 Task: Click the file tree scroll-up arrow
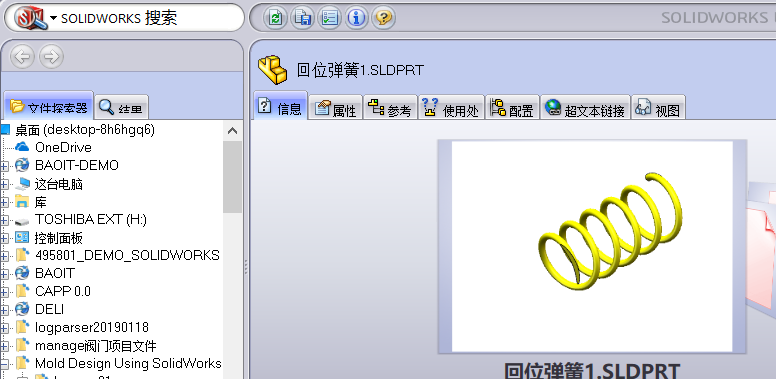[232, 131]
